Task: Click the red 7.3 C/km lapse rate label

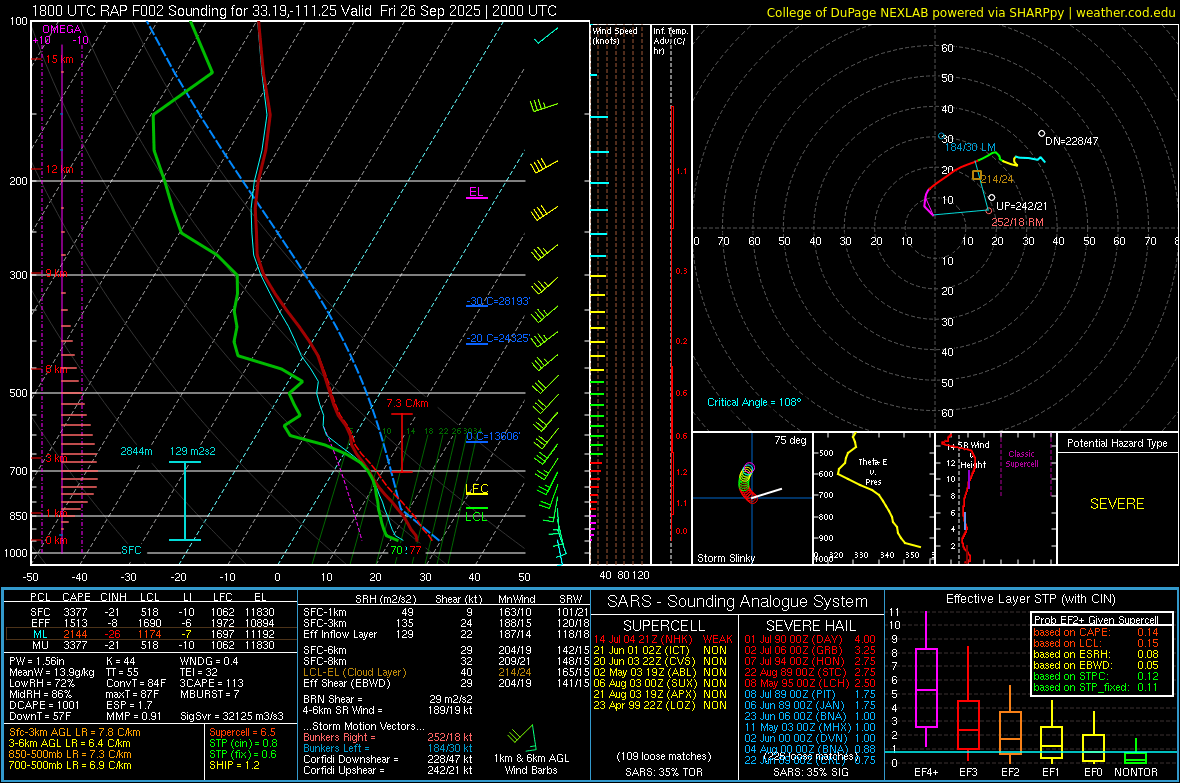Action: coord(407,404)
